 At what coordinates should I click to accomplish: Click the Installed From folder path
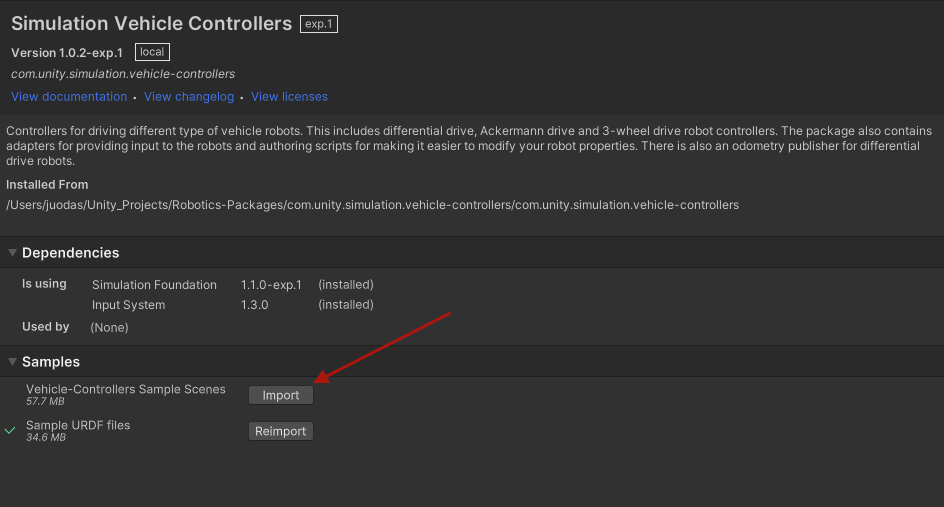click(372, 205)
